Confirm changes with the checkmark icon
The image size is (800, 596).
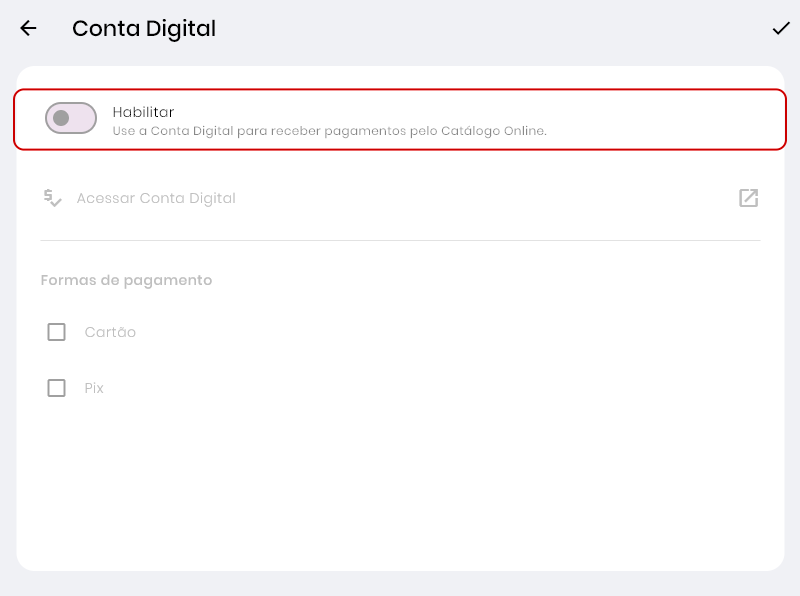[781, 29]
